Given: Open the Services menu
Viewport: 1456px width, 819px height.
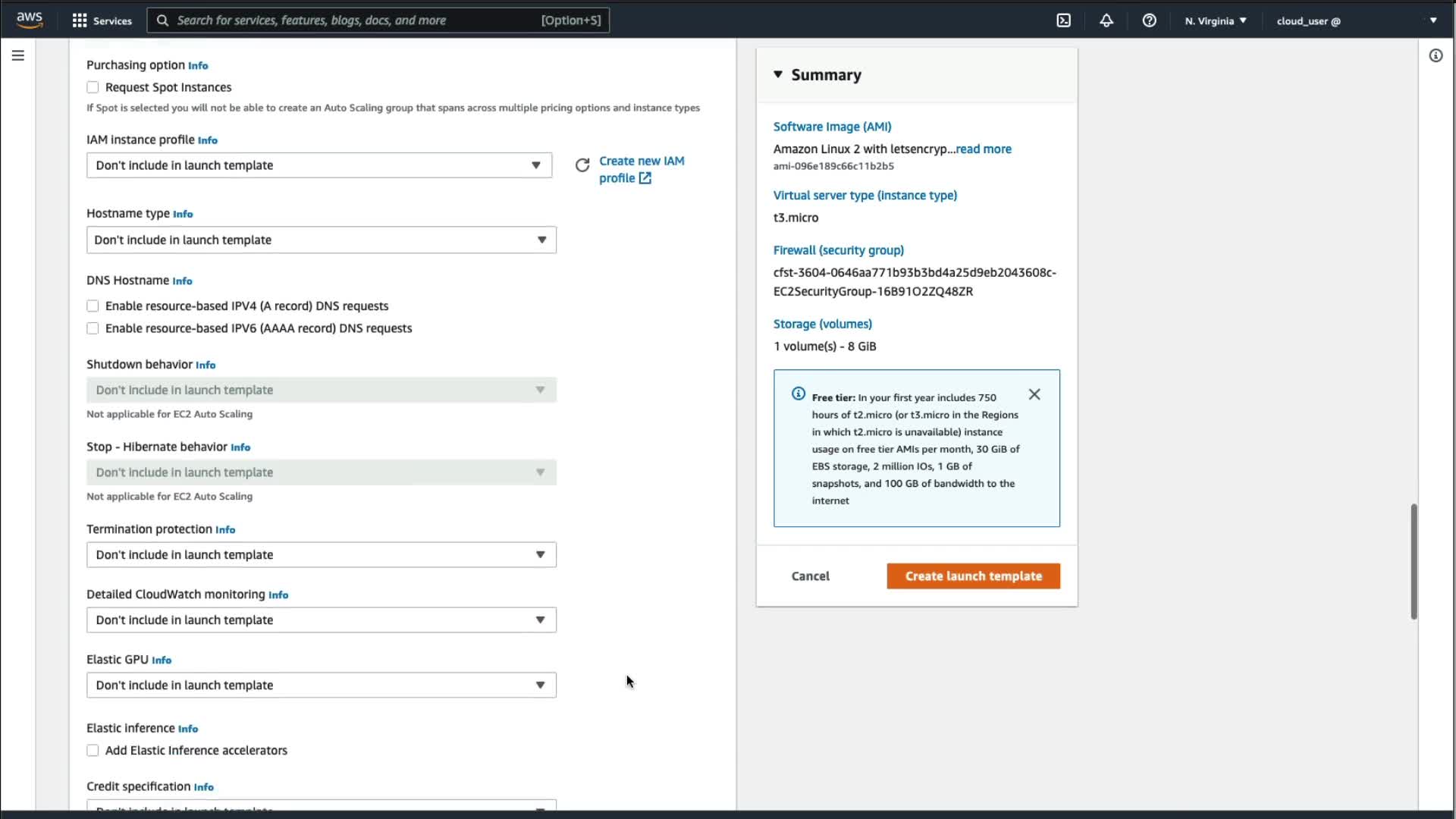Looking at the screenshot, I should pos(102,20).
